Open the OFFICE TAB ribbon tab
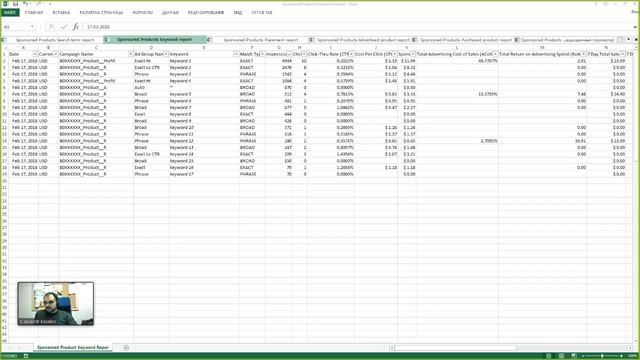 262,13
